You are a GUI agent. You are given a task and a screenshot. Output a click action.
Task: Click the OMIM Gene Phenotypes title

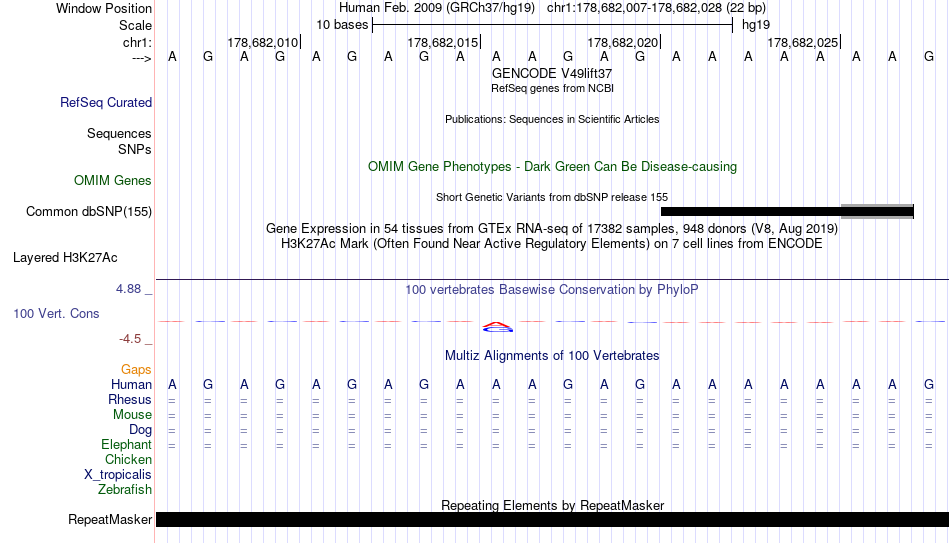coord(552,167)
